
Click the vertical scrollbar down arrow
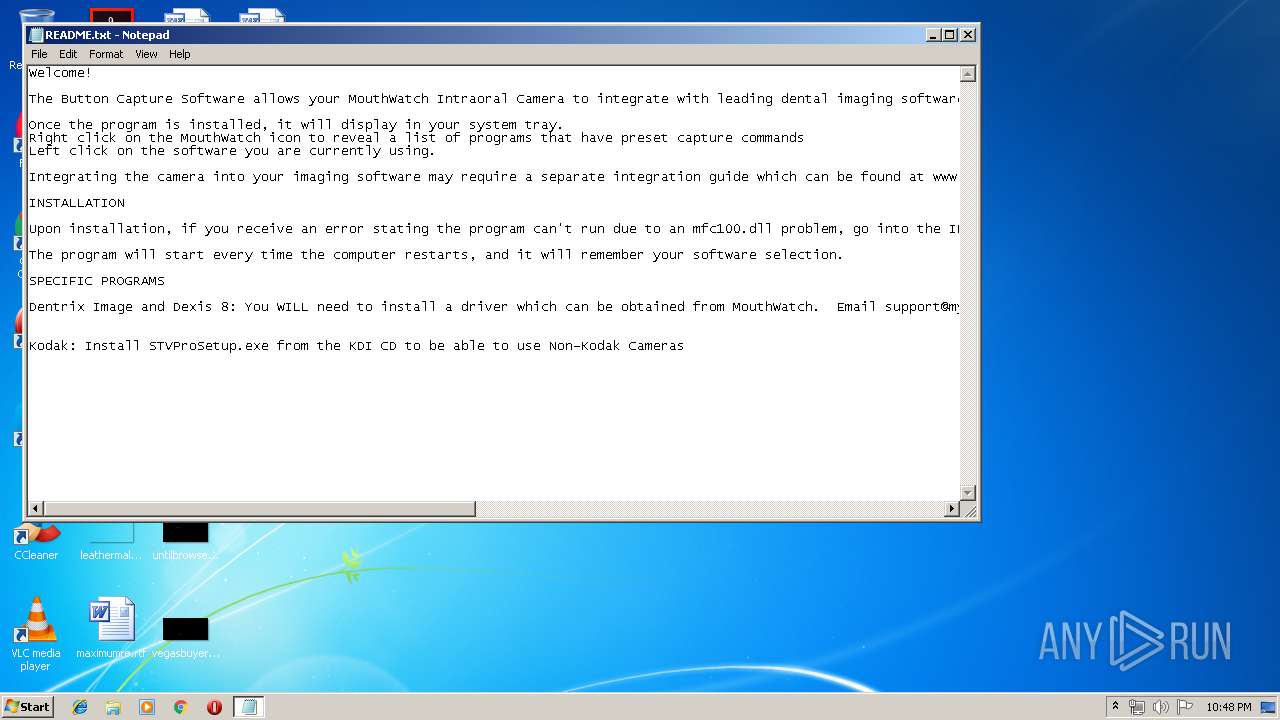point(967,493)
